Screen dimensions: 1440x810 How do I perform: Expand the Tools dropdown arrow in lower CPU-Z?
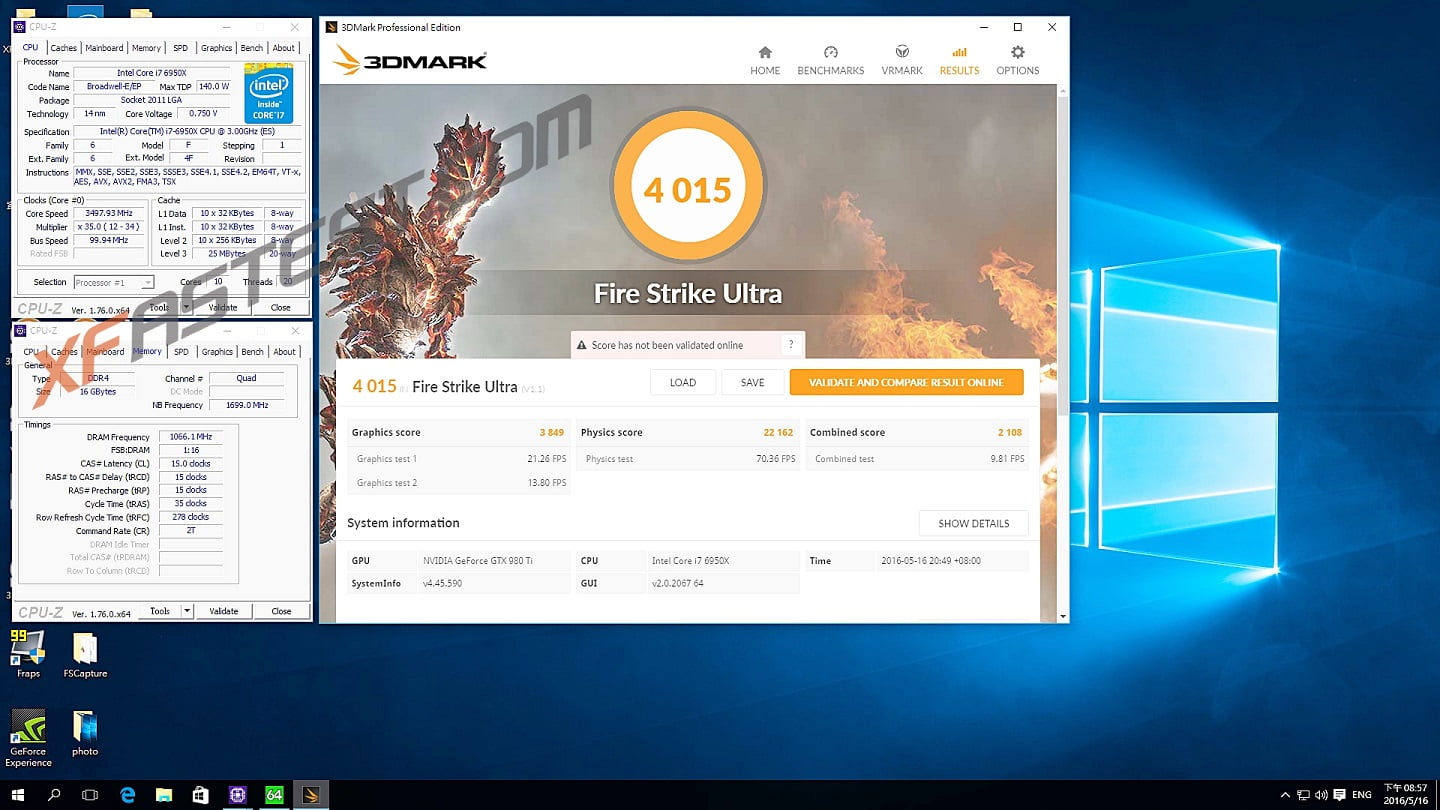point(187,611)
